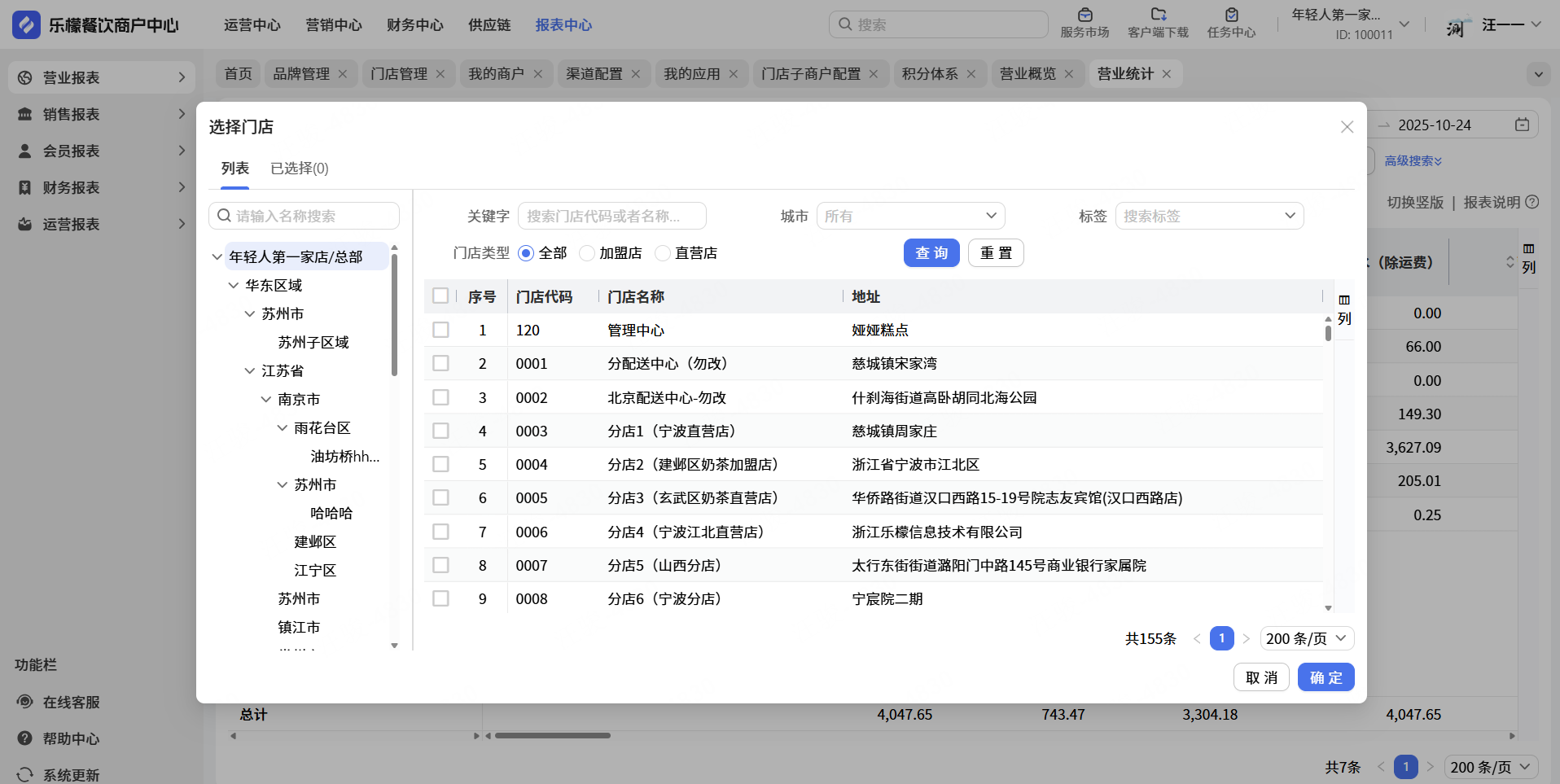Click the 查询 search button
1560x784 pixels.
click(x=931, y=253)
